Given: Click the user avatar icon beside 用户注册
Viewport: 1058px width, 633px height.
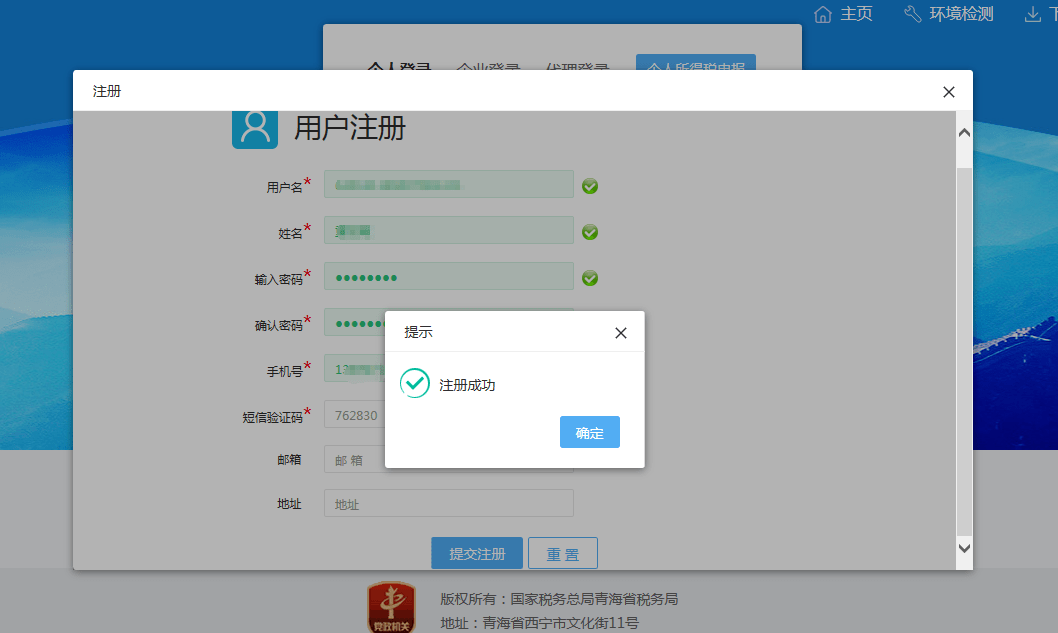Looking at the screenshot, I should coord(254,128).
